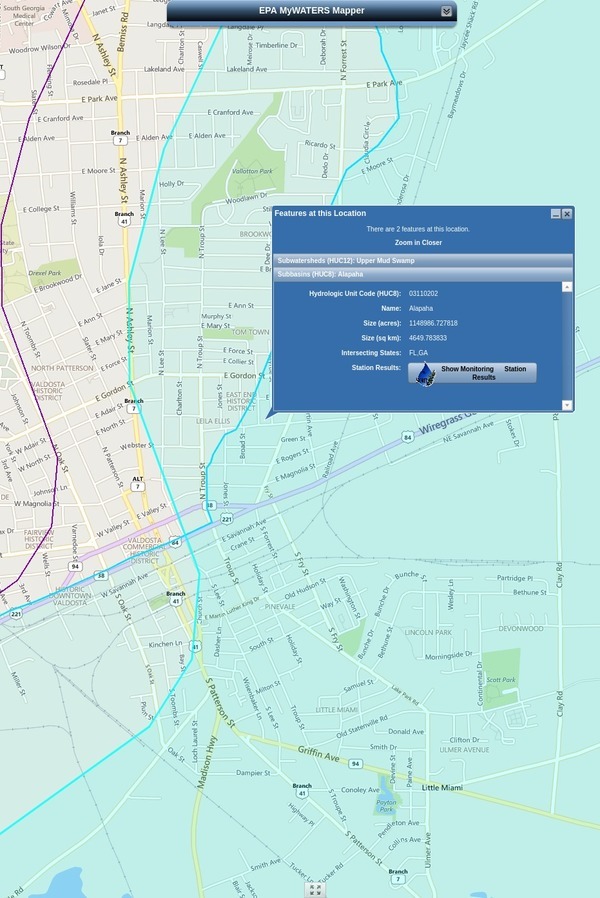Click the PINEVALE neighborhood label

280,606
